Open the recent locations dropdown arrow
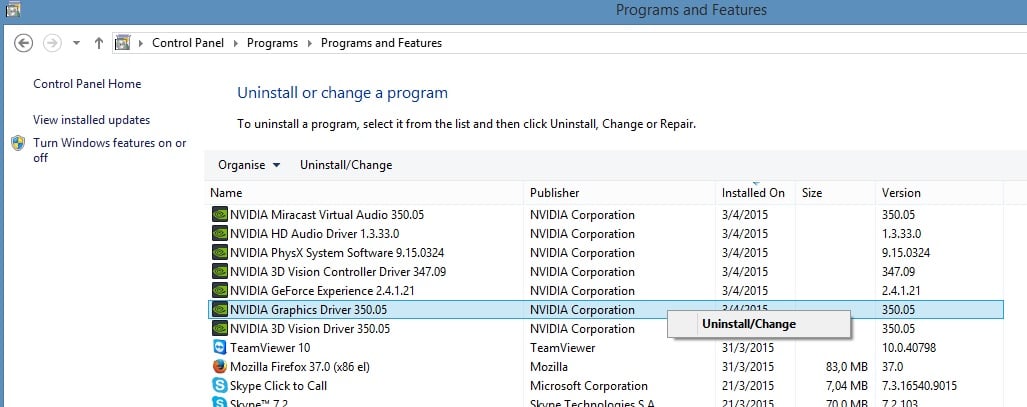This screenshot has width=1027, height=407. click(76, 43)
